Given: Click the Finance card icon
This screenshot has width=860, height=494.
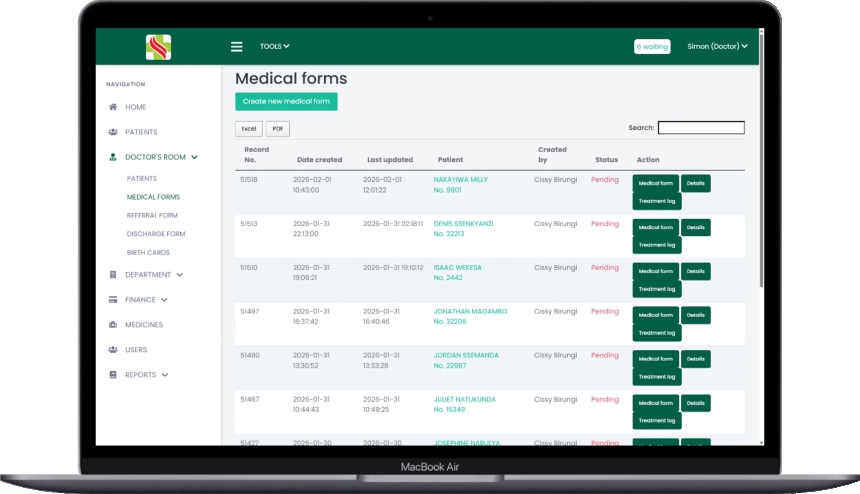Looking at the screenshot, I should coord(113,299).
